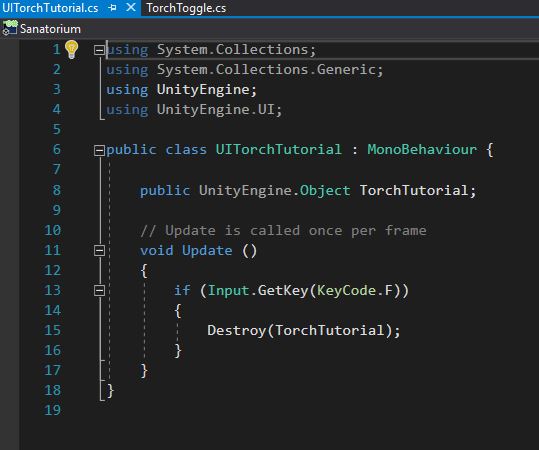This screenshot has width=539, height=450.
Task: Click the Update method name
Action: [x=207, y=251]
